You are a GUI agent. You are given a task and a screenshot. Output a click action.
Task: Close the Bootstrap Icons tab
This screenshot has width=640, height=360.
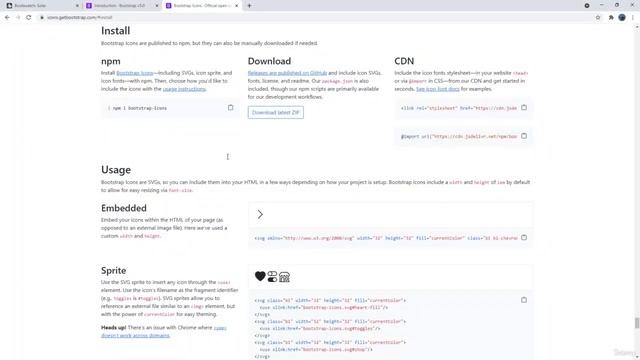(x=236, y=6)
